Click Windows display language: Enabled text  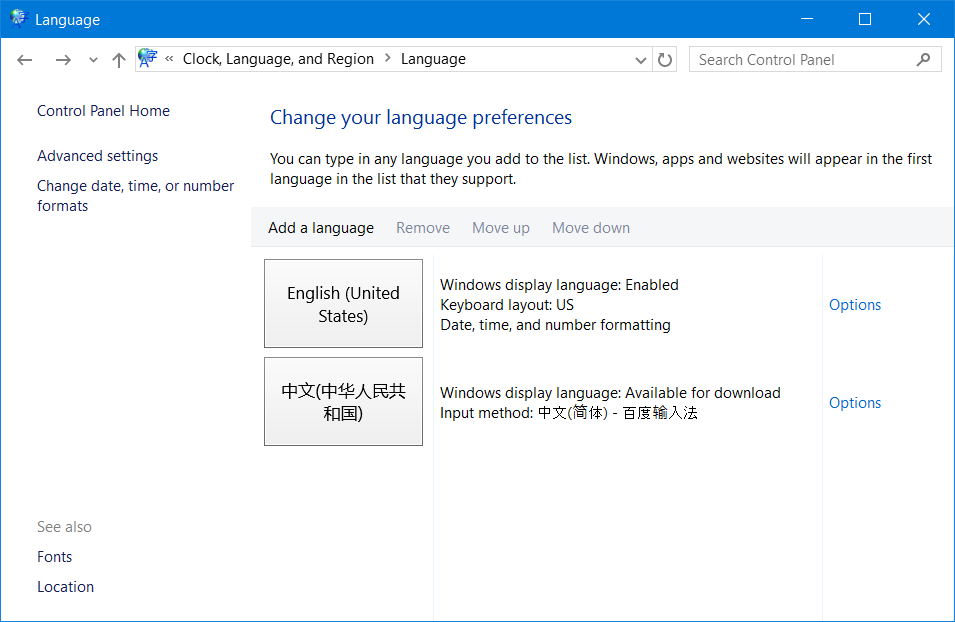pos(559,284)
